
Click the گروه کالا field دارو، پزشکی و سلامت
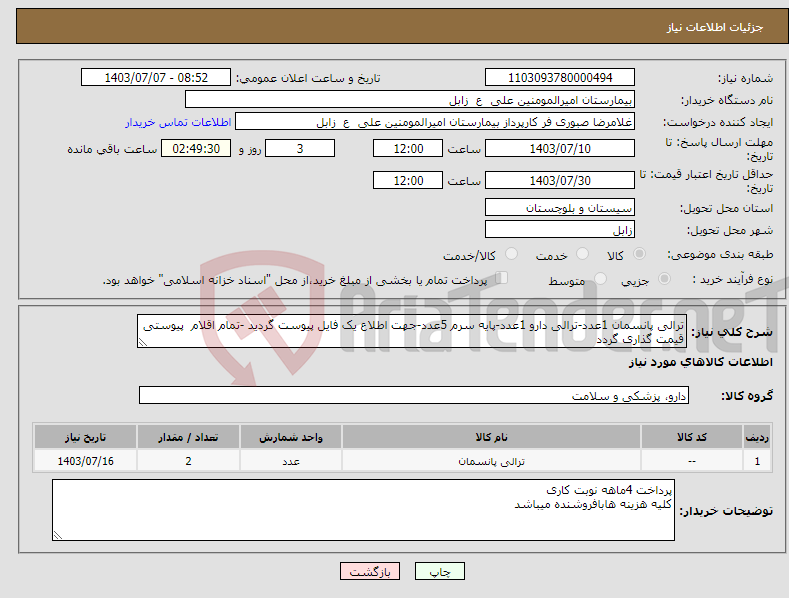point(414,396)
